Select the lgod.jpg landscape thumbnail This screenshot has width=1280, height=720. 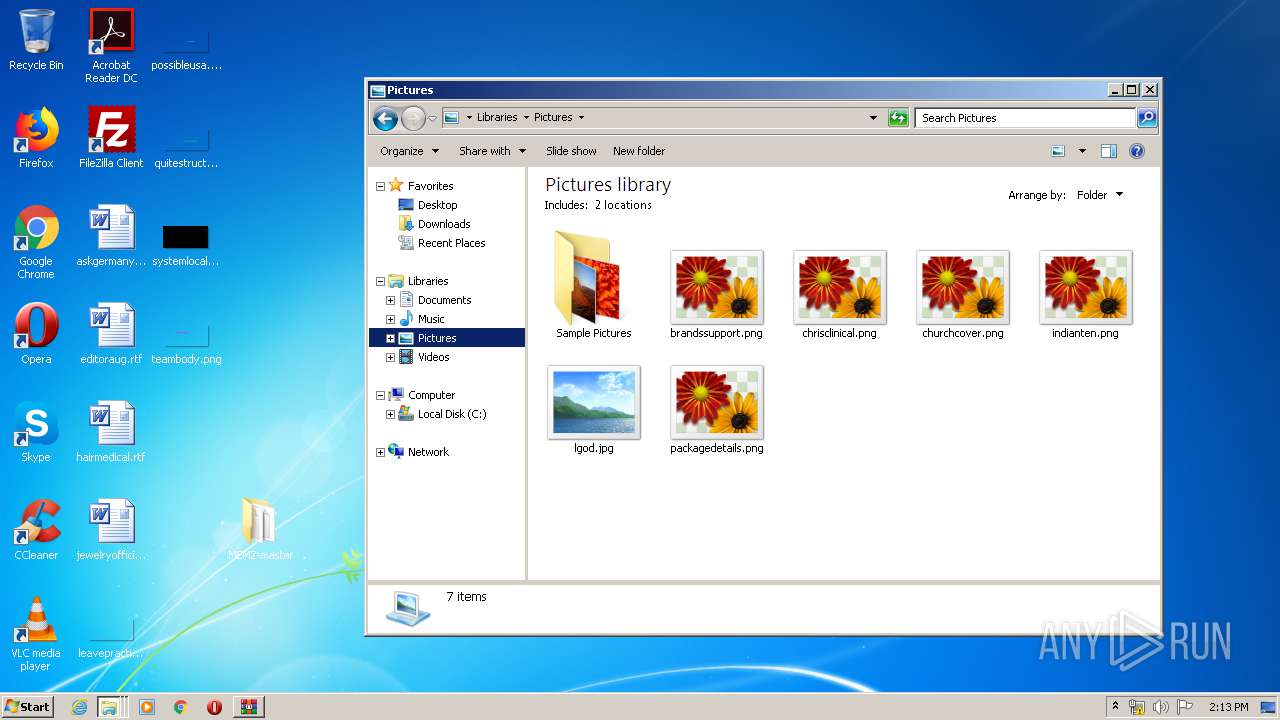click(x=594, y=402)
